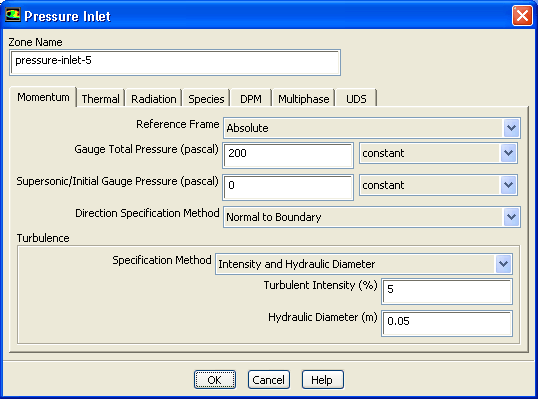Click the Hydraulic Diameter (m) field

tap(447, 324)
